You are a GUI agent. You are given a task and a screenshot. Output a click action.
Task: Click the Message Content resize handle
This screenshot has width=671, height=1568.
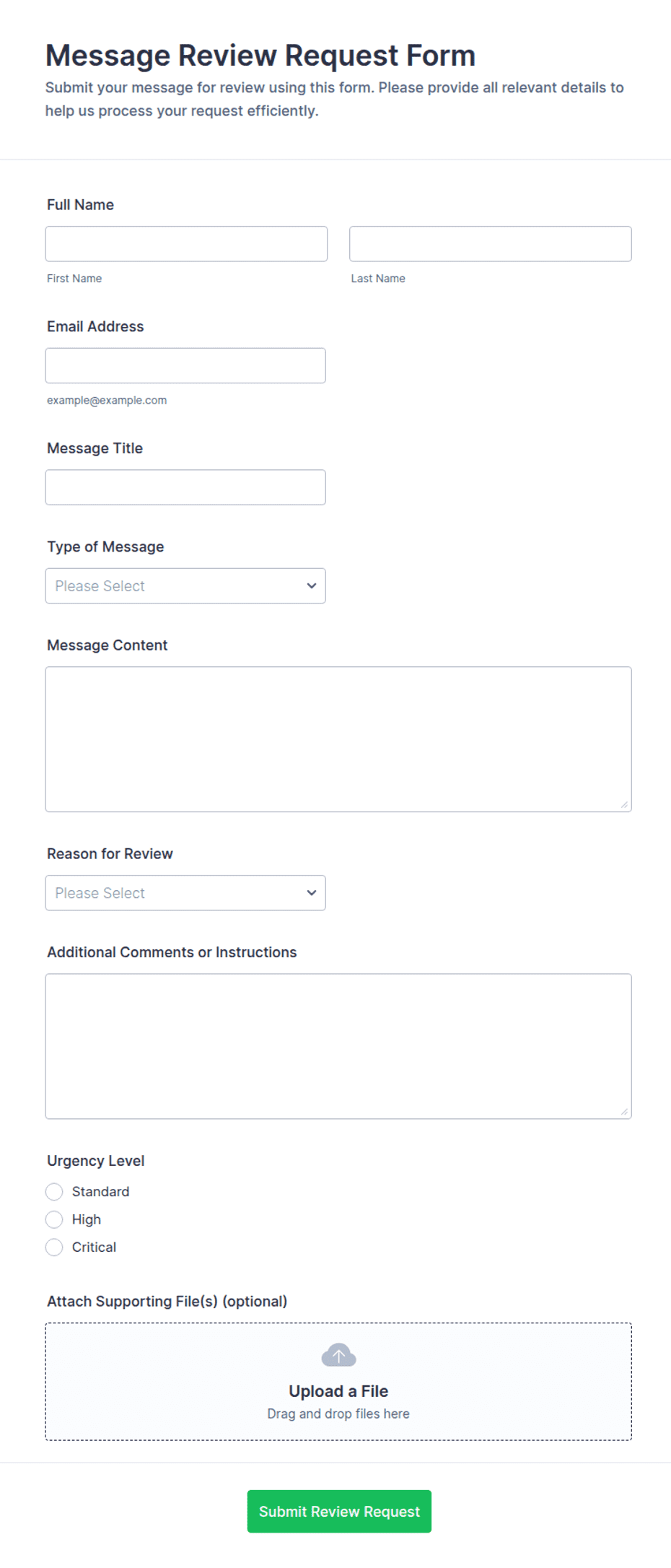click(624, 804)
